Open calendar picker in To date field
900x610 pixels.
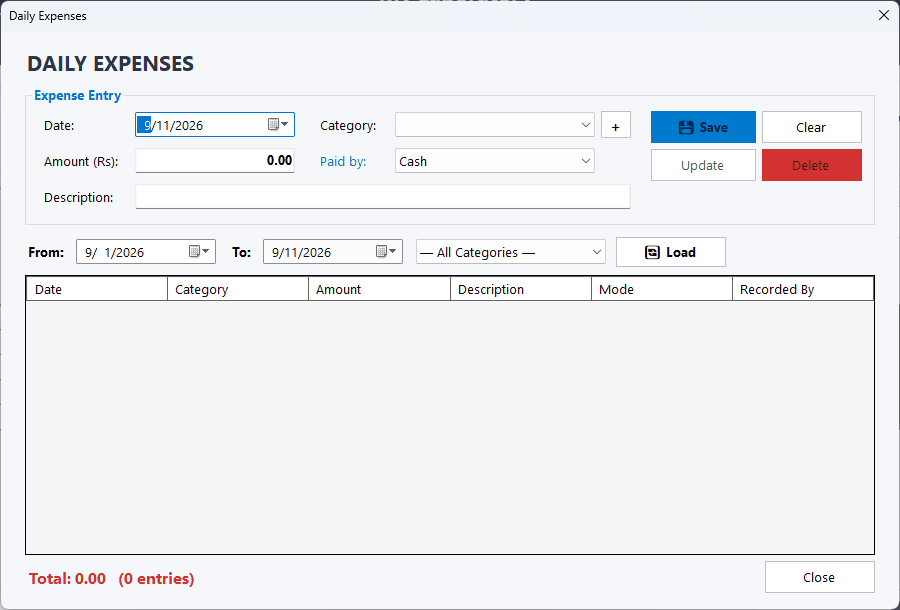[386, 251]
